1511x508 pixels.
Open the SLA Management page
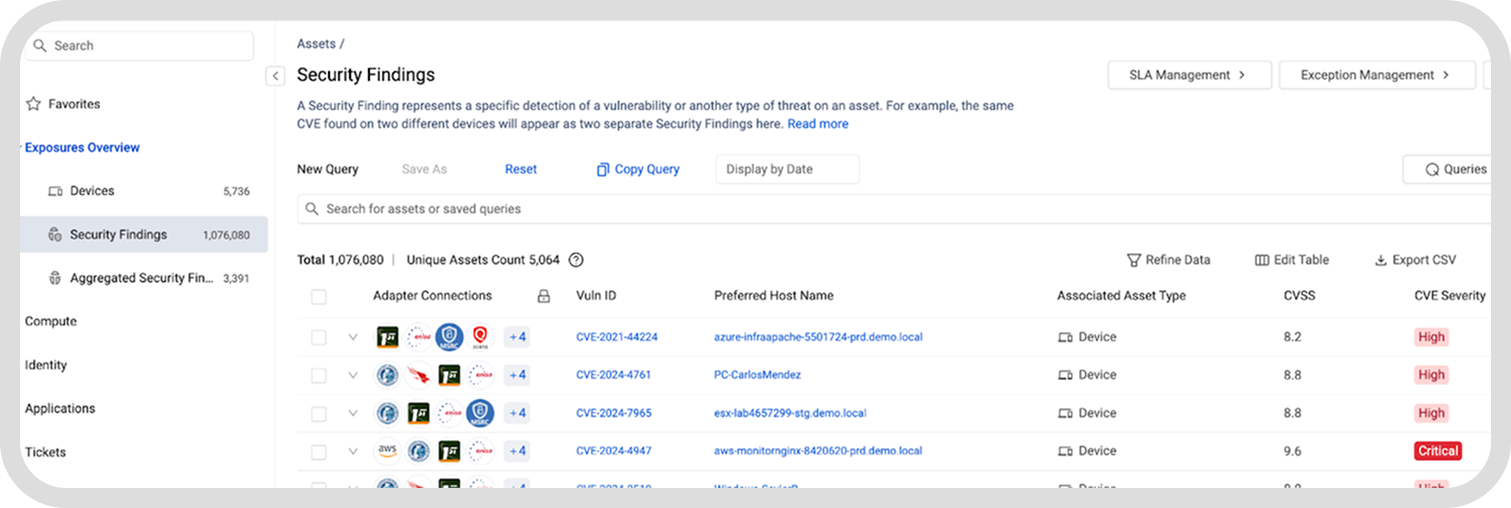click(x=1188, y=75)
